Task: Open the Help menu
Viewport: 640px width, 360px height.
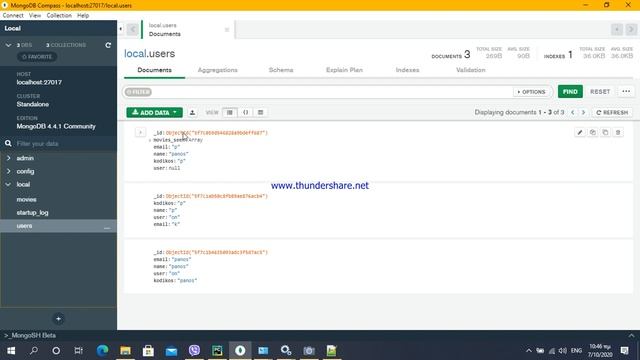Action: [83, 16]
